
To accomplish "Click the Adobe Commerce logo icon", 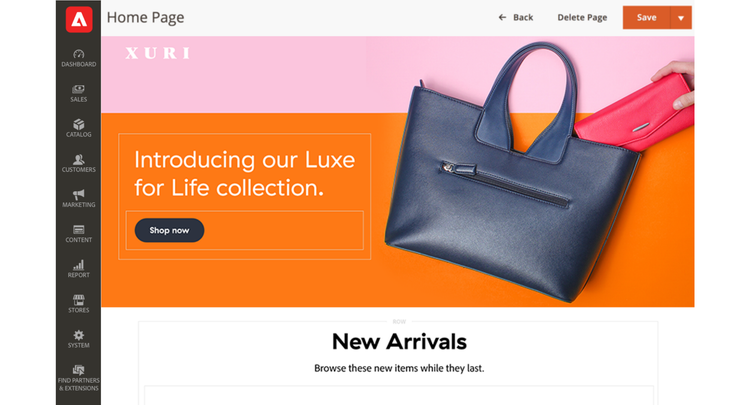I will [79, 20].
